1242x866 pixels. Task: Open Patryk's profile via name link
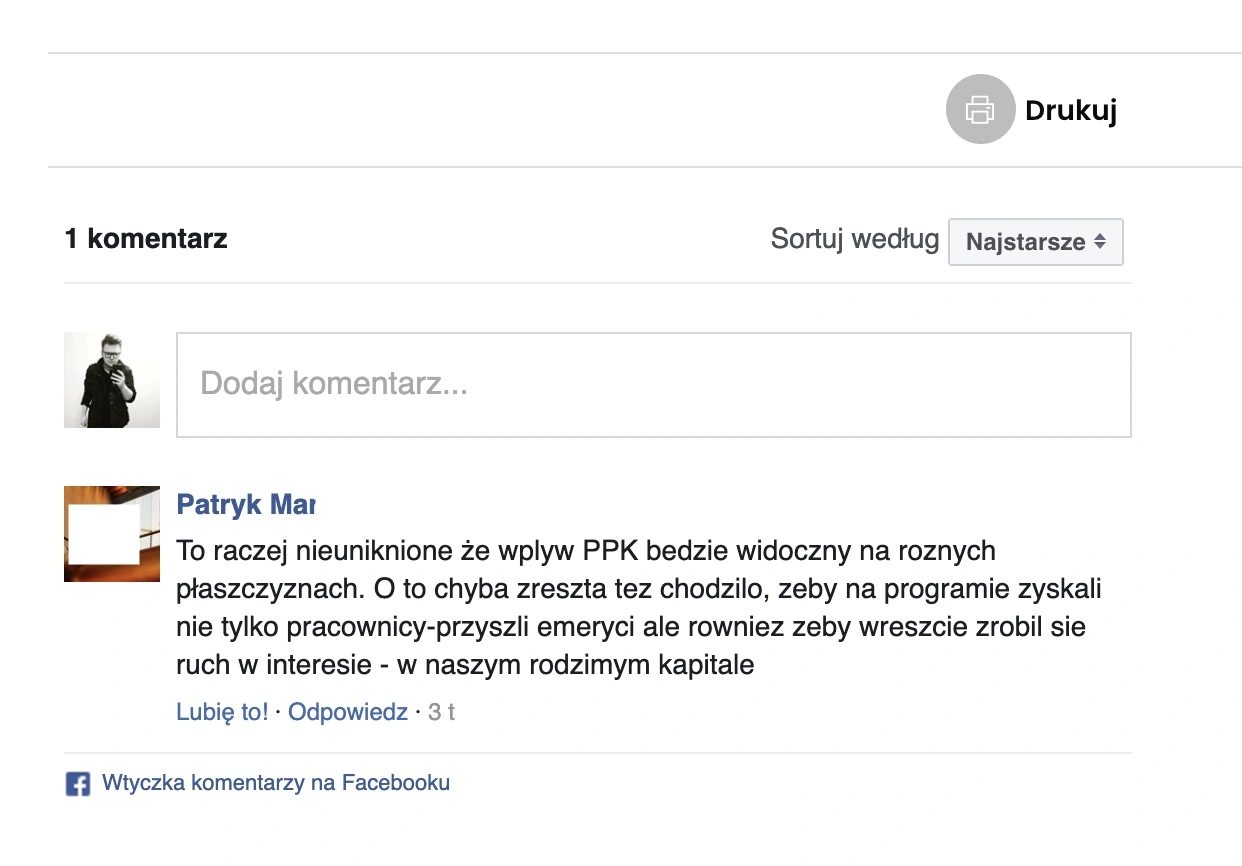[x=245, y=505]
